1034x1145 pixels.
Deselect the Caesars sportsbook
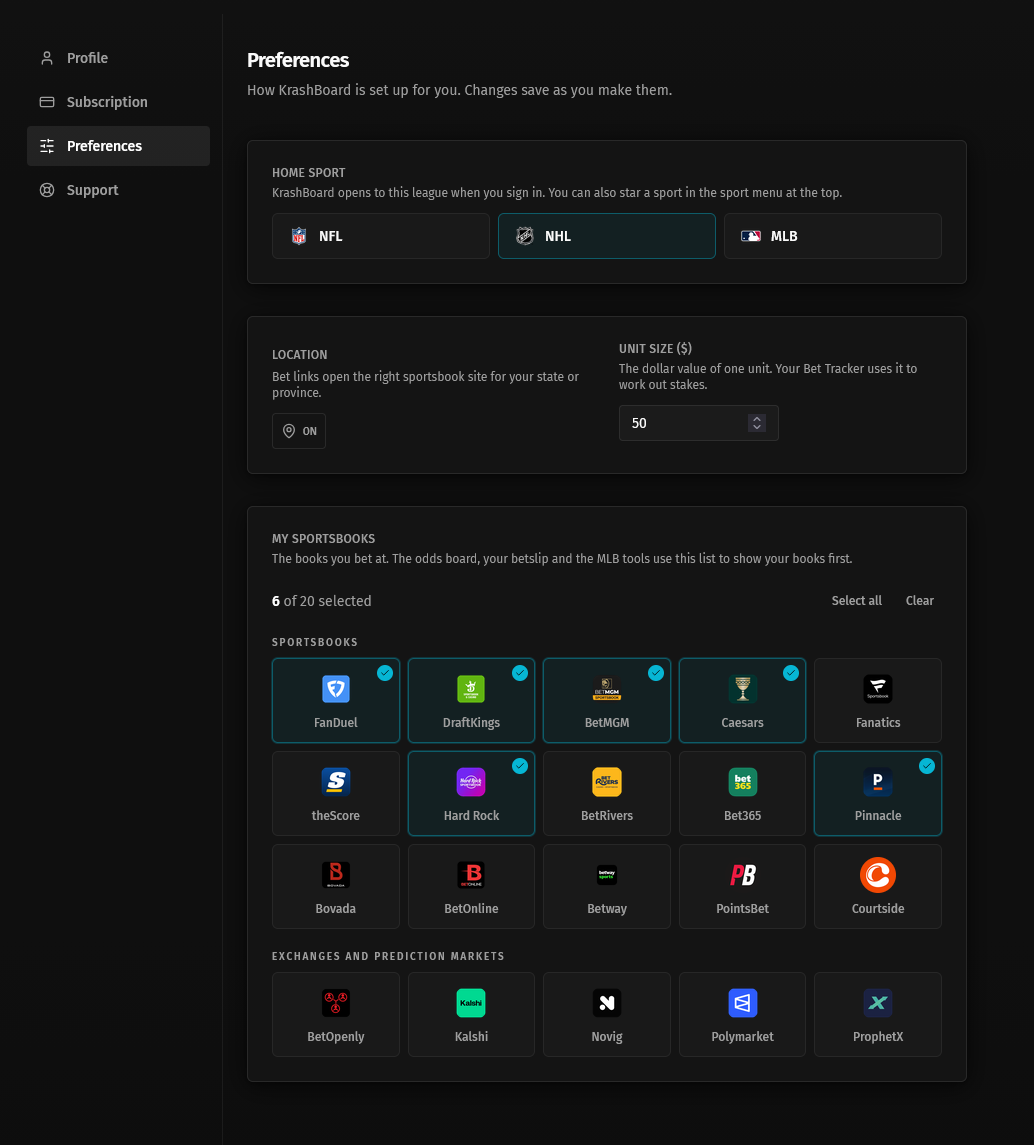pyautogui.click(x=742, y=700)
